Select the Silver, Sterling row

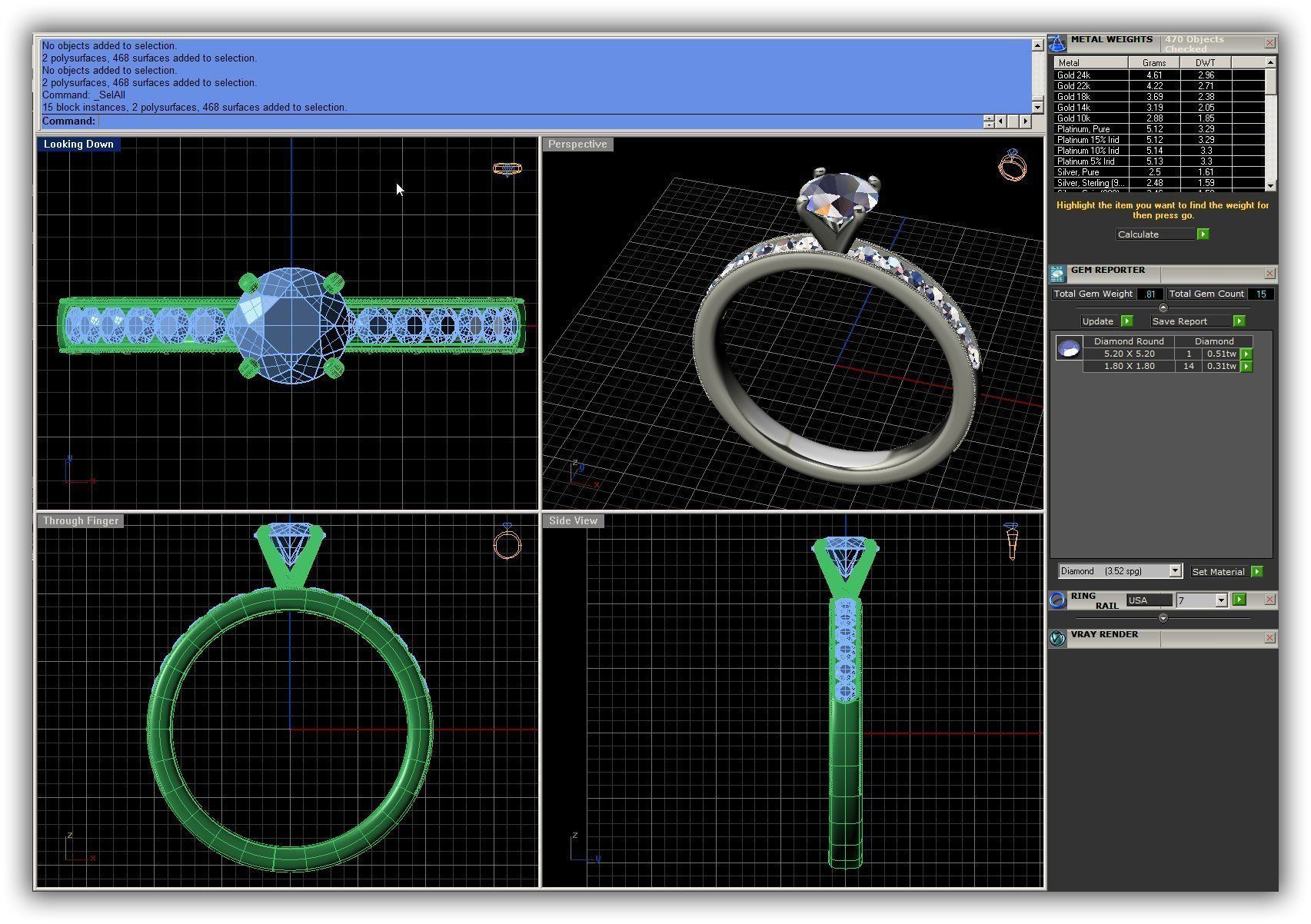tap(1160, 183)
